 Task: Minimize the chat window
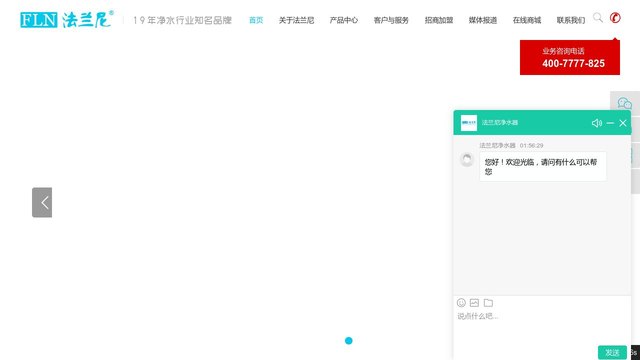pyautogui.click(x=610, y=123)
